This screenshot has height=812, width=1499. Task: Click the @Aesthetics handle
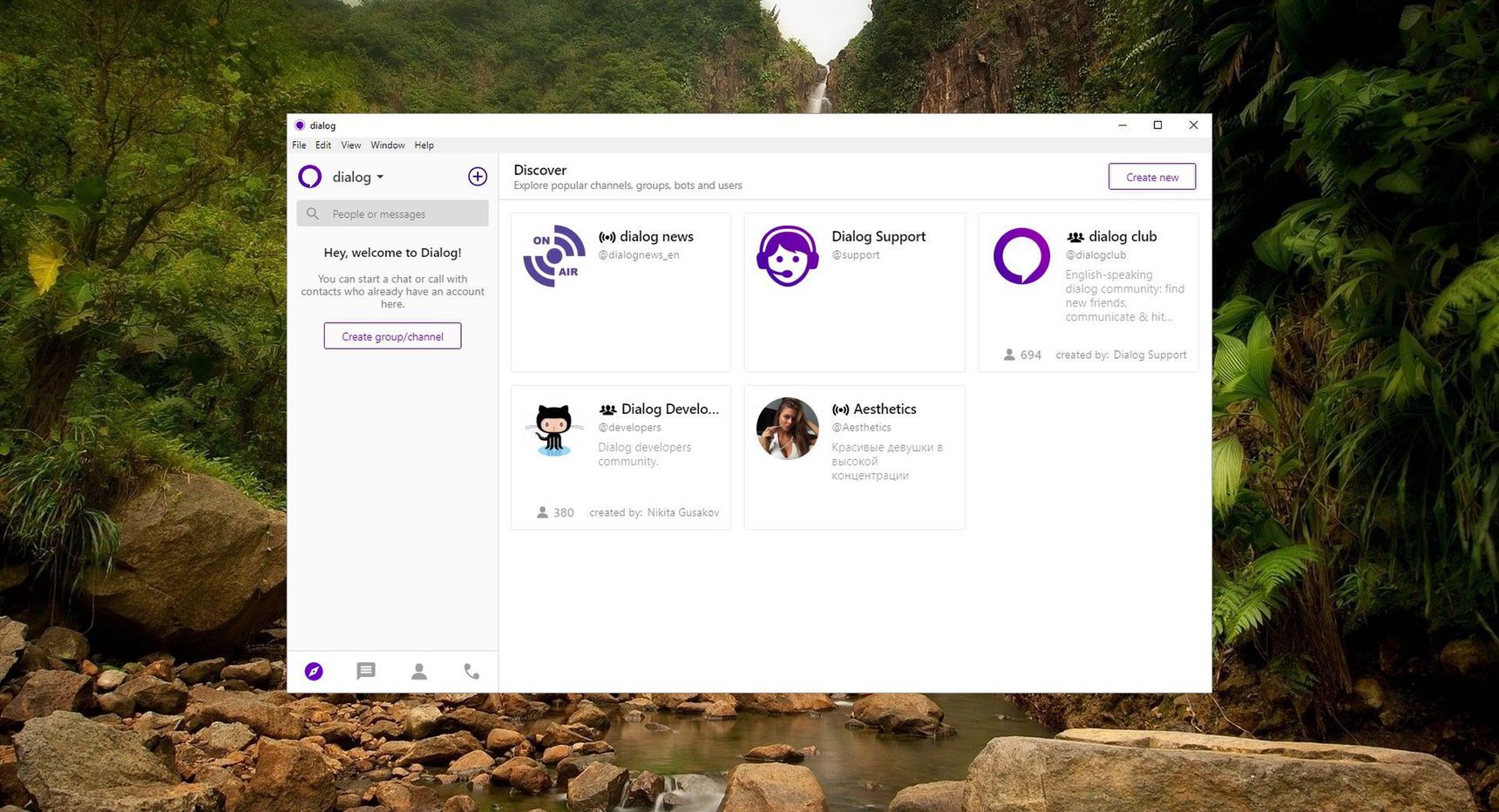(861, 428)
